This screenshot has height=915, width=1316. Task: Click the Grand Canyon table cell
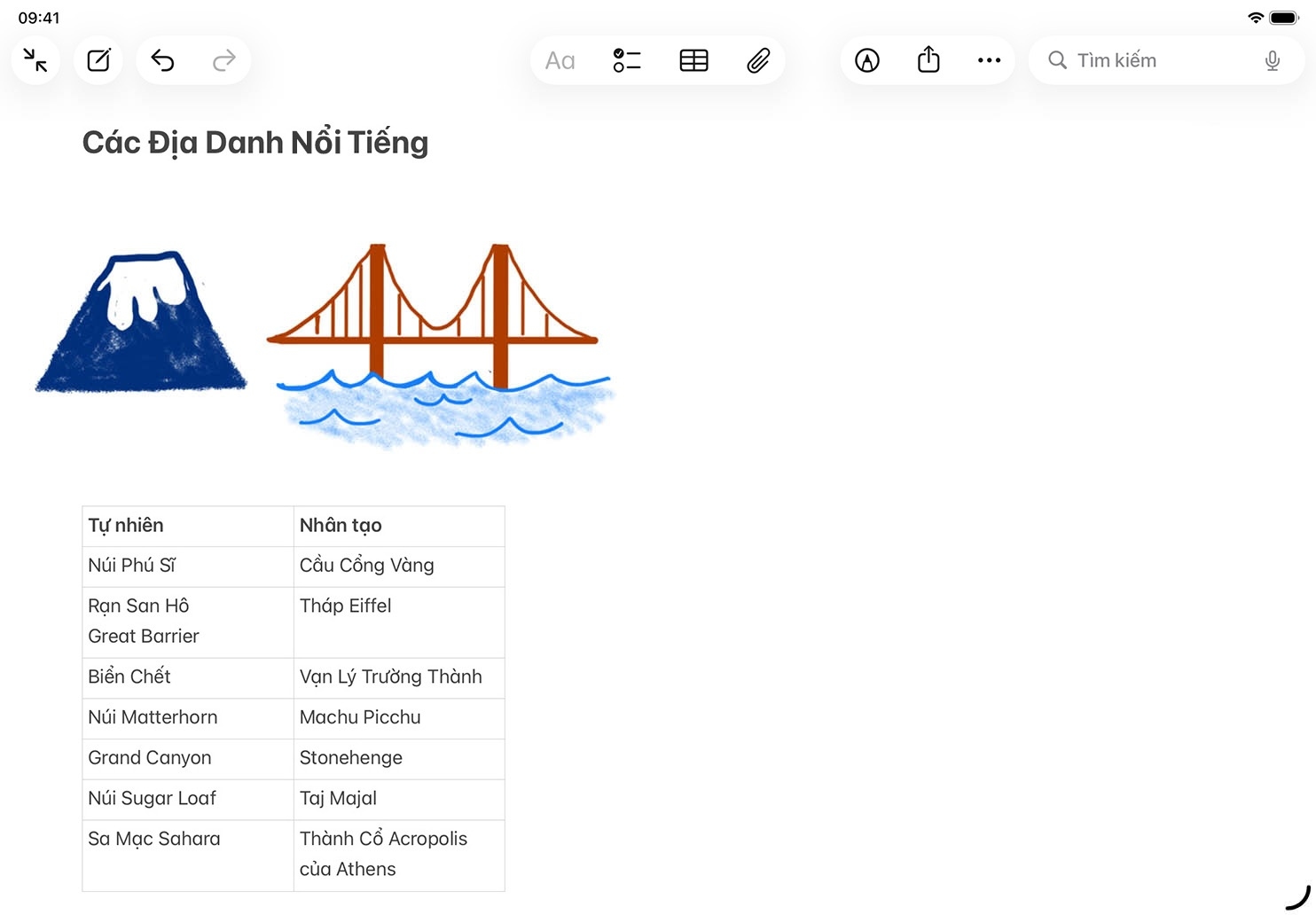coord(187,758)
